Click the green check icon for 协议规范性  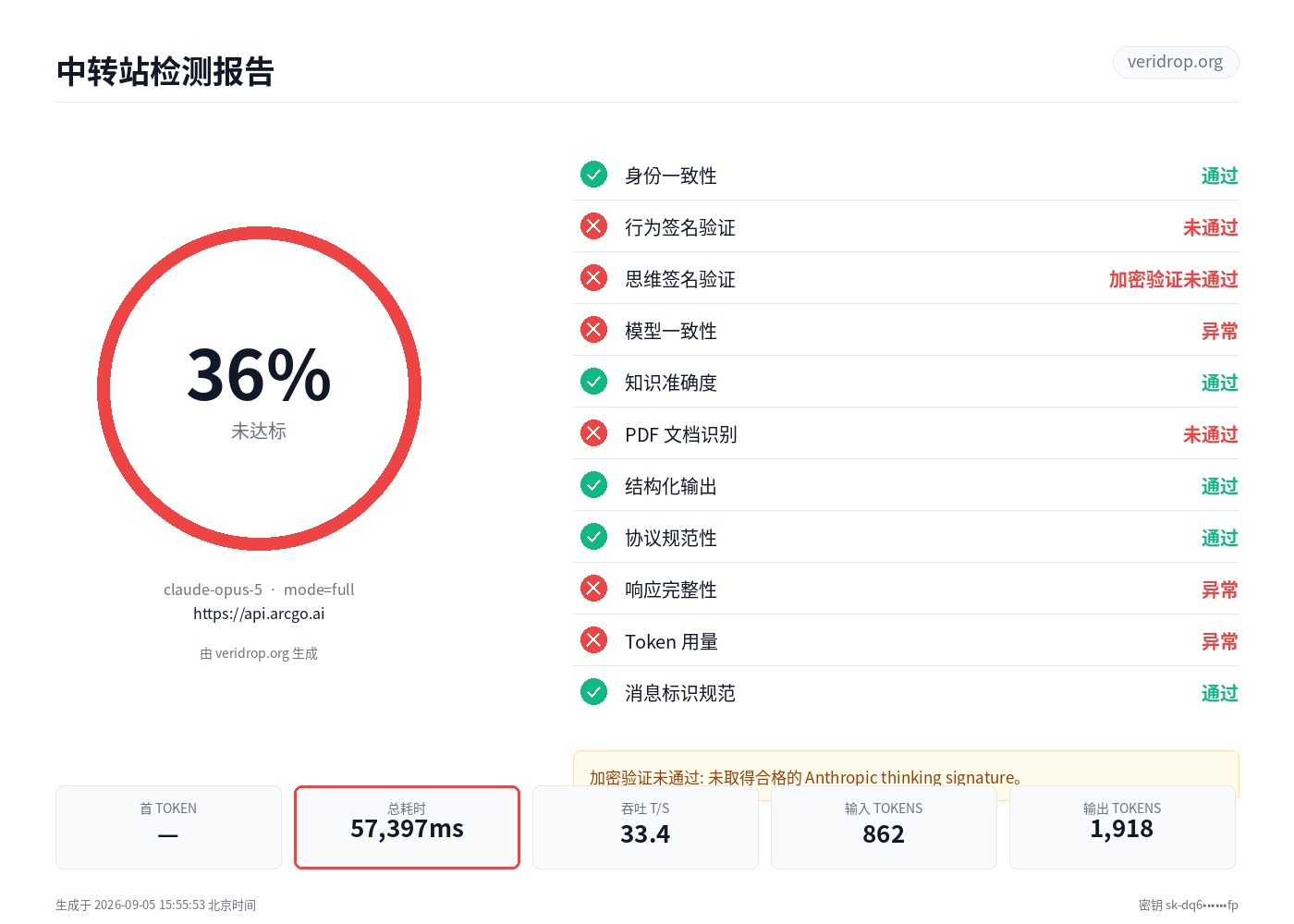click(593, 537)
